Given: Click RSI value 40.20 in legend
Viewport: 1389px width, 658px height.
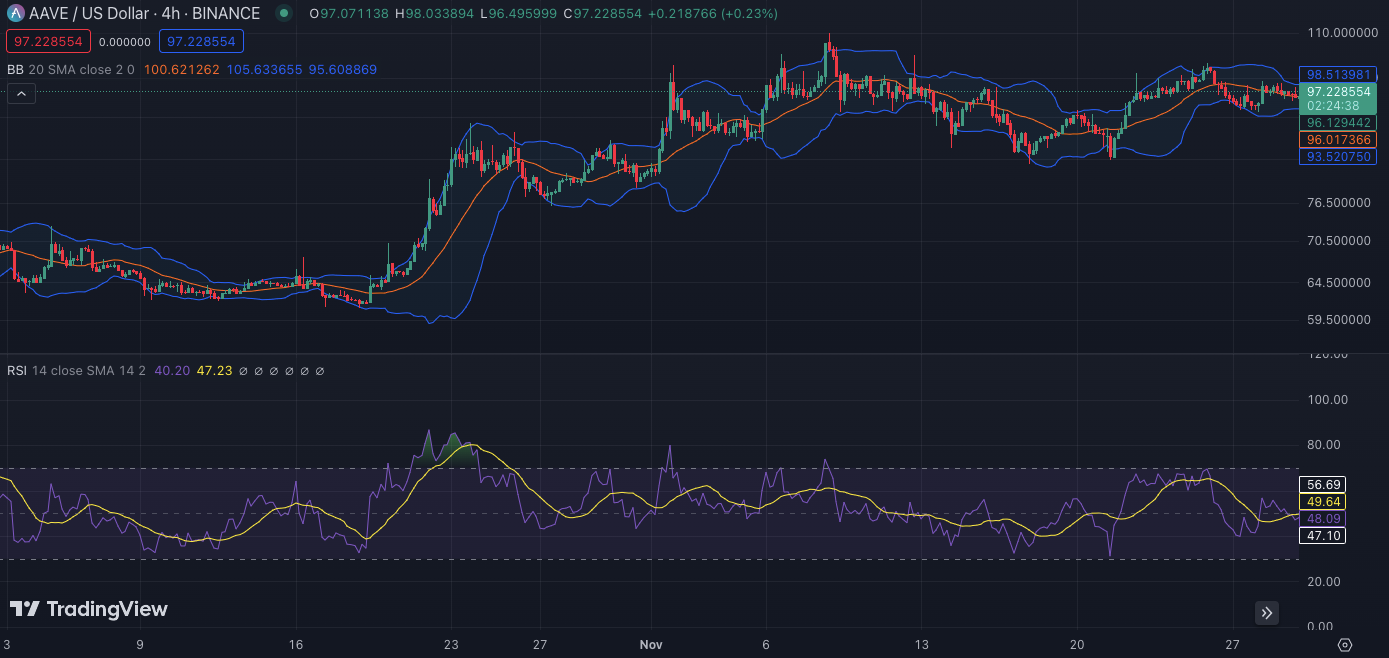Looking at the screenshot, I should [x=172, y=370].
